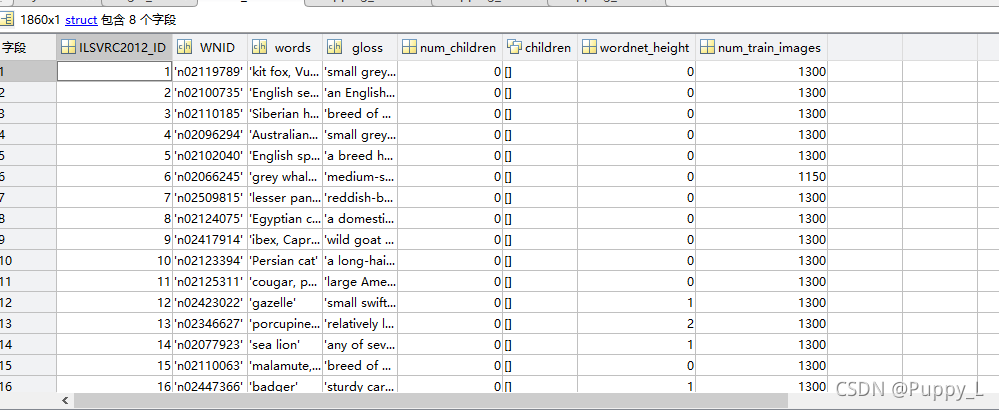Click the struct variable icon beside 1860x1

[x=7, y=20]
